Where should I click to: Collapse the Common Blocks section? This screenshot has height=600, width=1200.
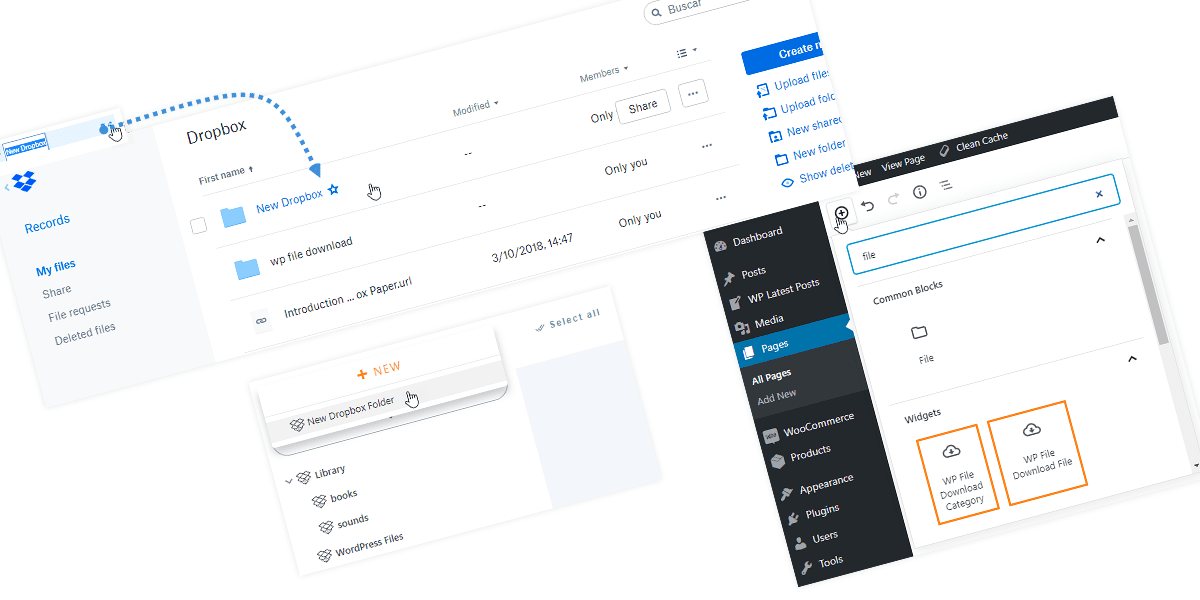[1101, 240]
